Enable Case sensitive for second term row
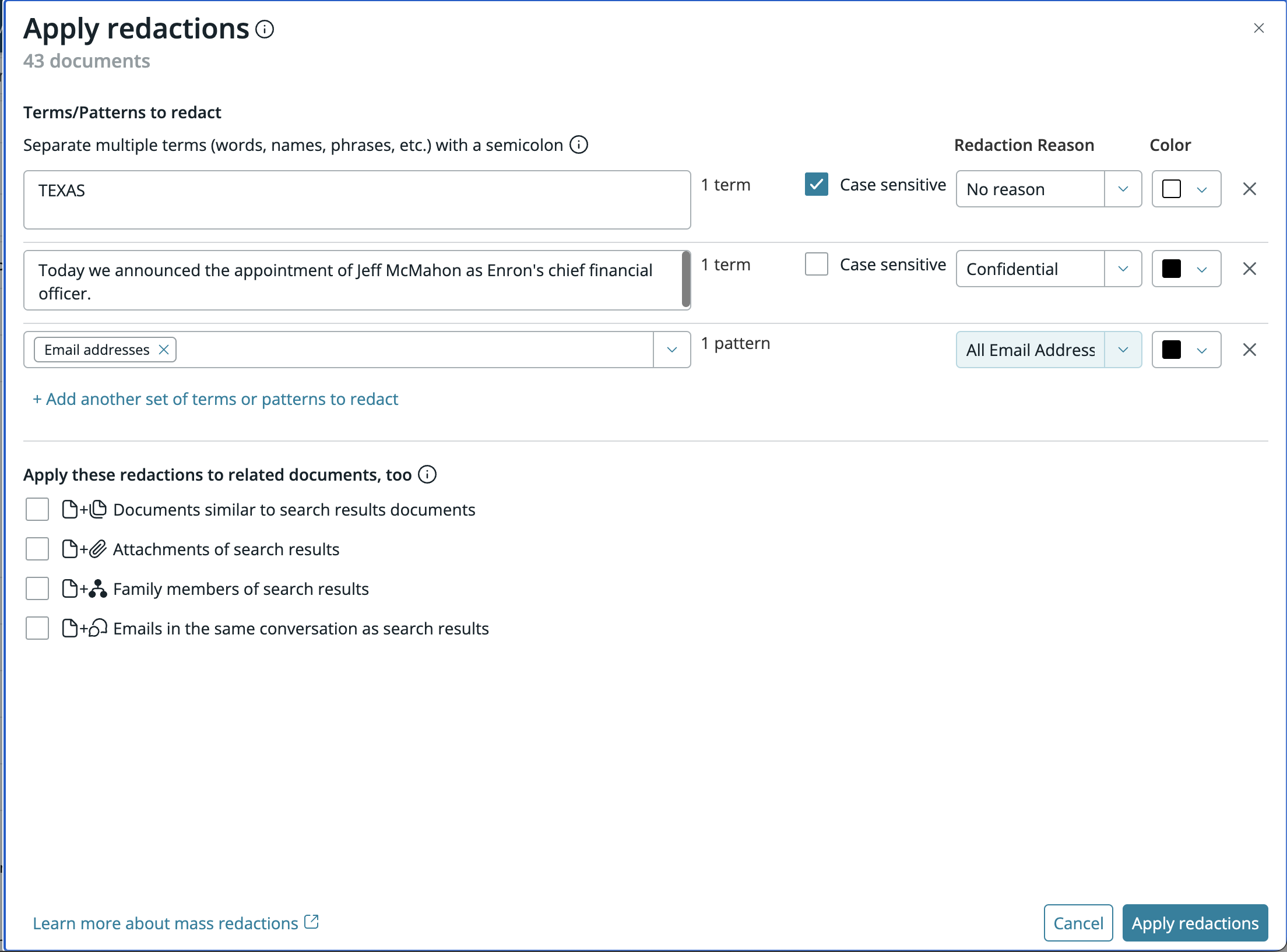1287x952 pixels. [x=816, y=265]
